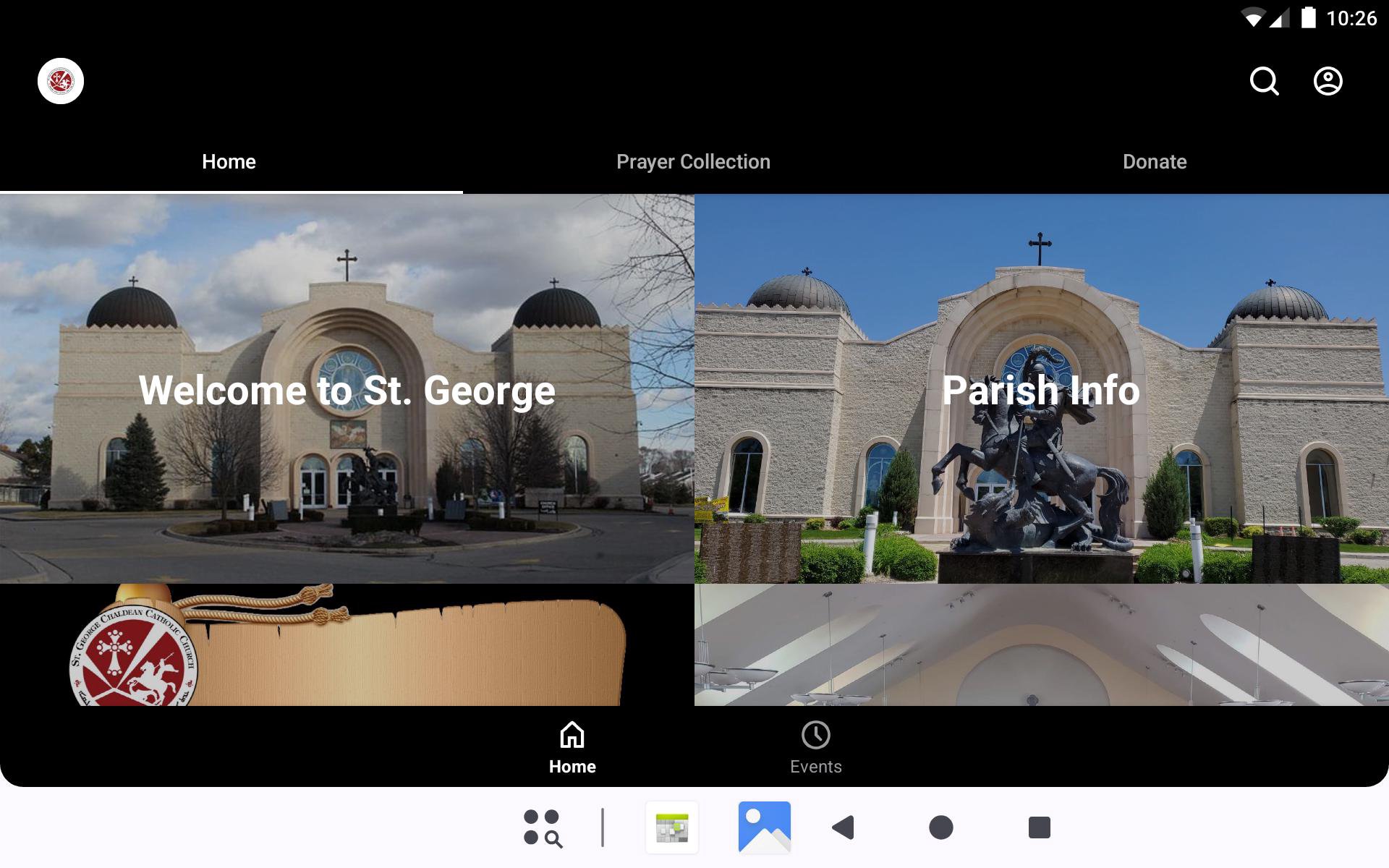
Task: Open the app drawer search icon
Action: pos(543,827)
